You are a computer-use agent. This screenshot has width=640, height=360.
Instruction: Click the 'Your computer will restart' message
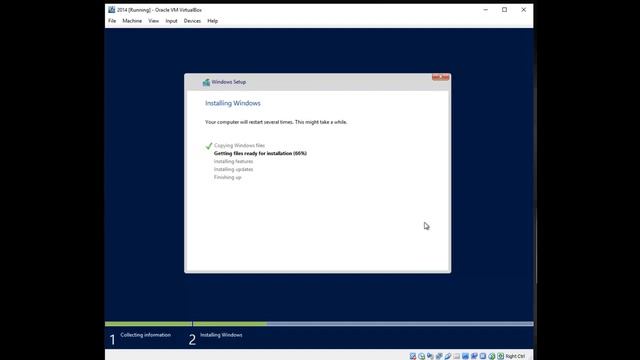[x=276, y=122]
